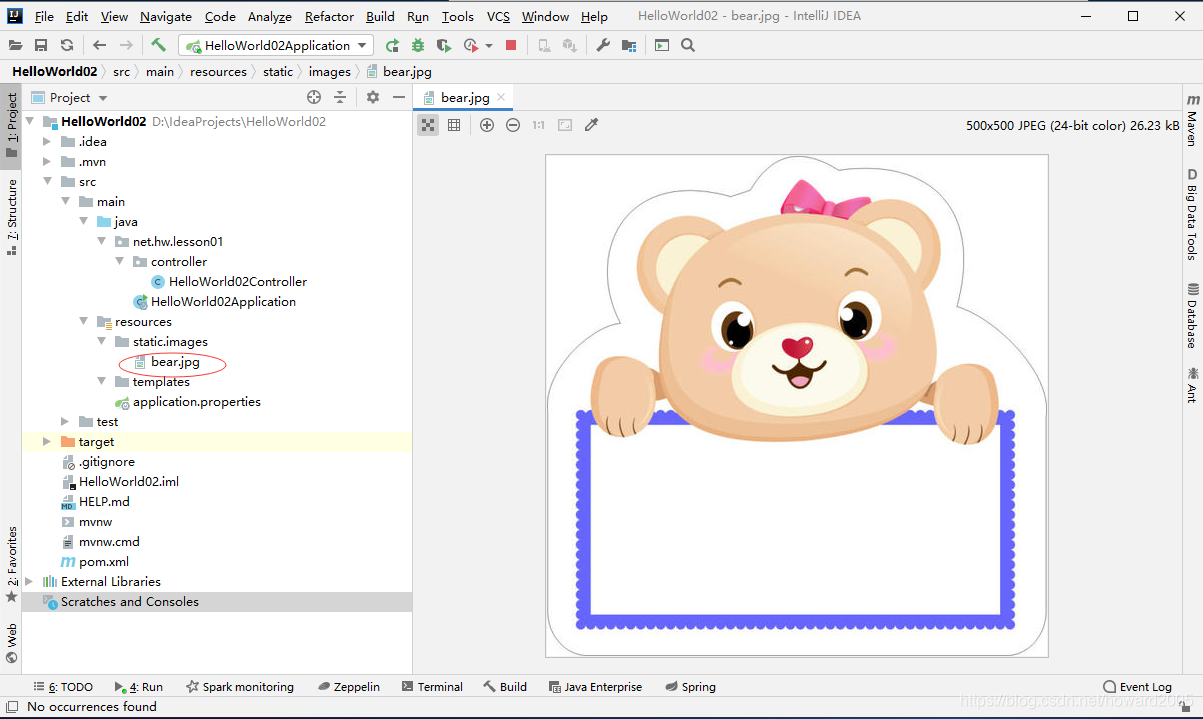Open the run anything terminal icon
Image resolution: width=1203 pixels, height=719 pixels.
pyautogui.click(x=662, y=45)
